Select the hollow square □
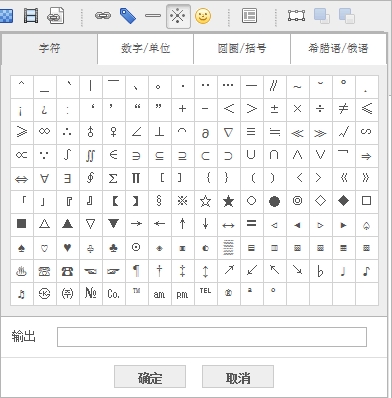Image resolution: width=392 pixels, height=398 pixels. click(x=366, y=201)
